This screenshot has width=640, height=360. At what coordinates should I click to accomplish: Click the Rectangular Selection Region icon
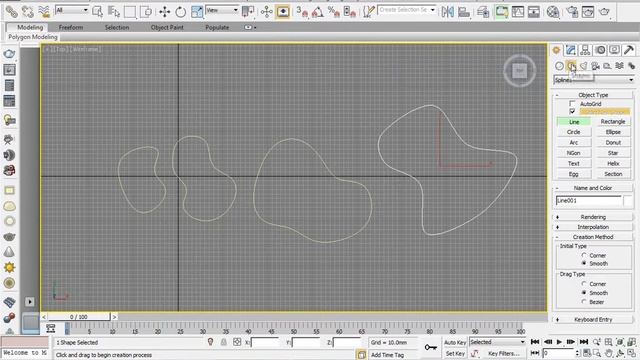coord(130,12)
